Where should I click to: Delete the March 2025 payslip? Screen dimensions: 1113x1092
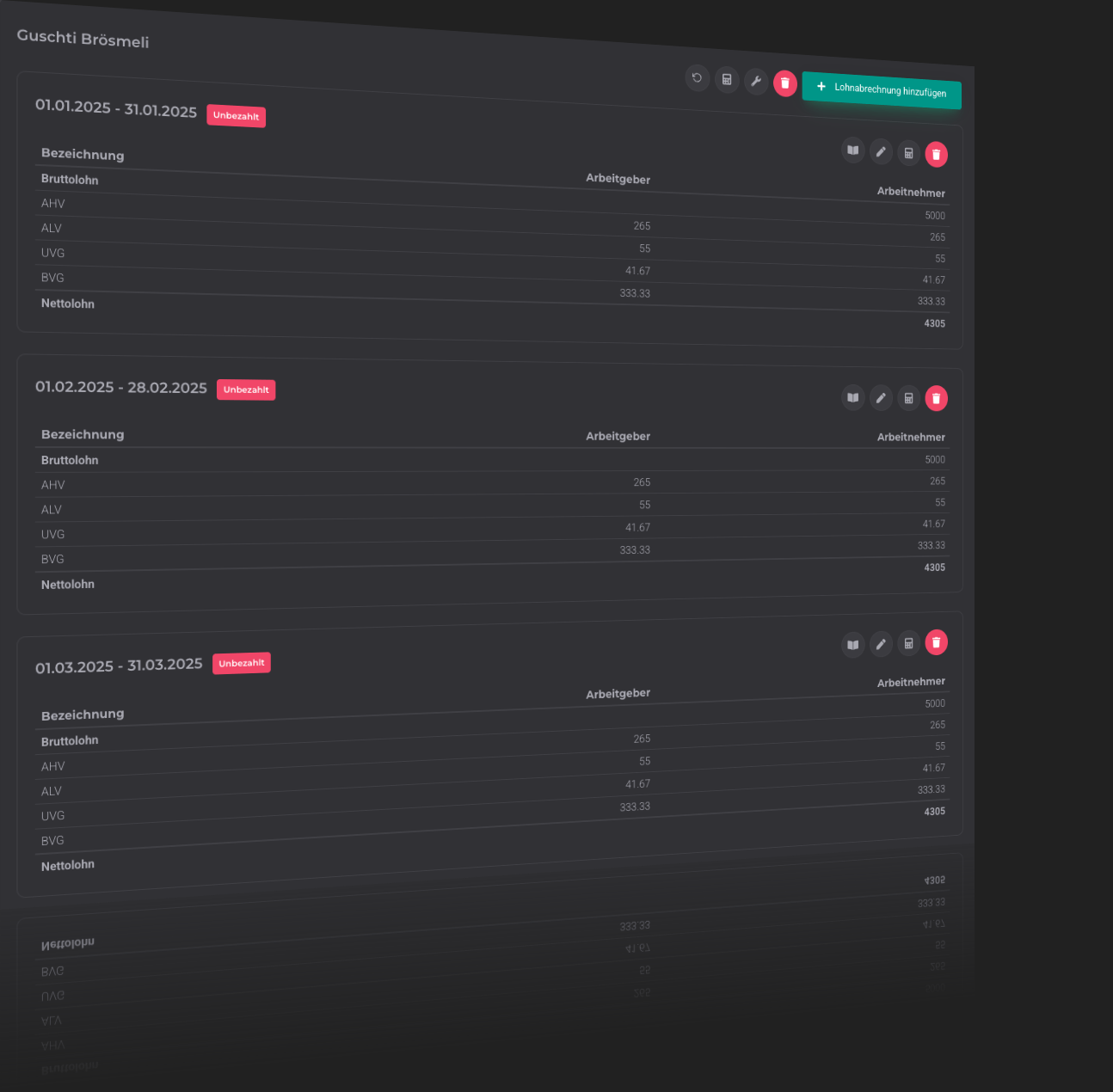click(x=936, y=642)
